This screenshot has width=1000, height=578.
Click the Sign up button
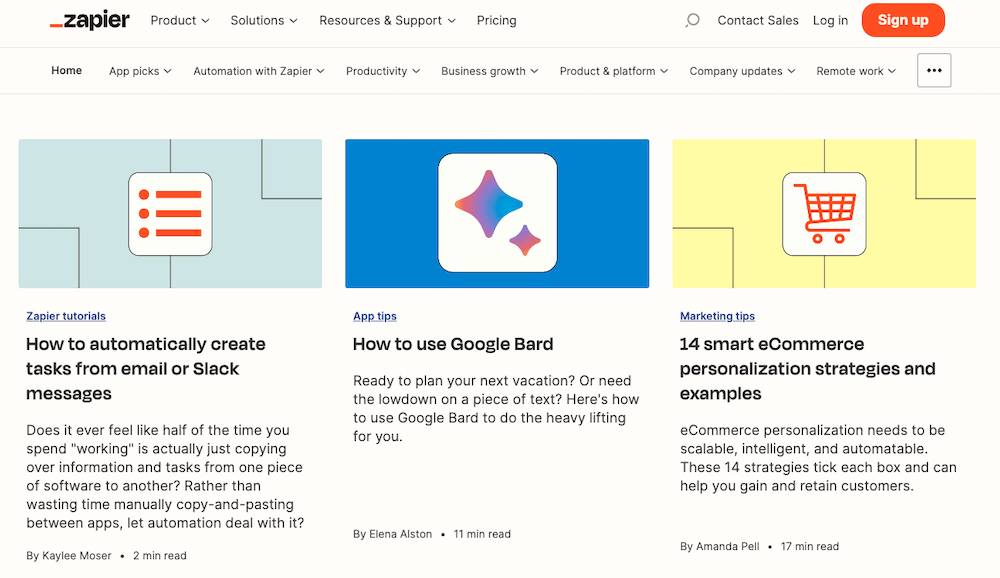[x=902, y=20]
